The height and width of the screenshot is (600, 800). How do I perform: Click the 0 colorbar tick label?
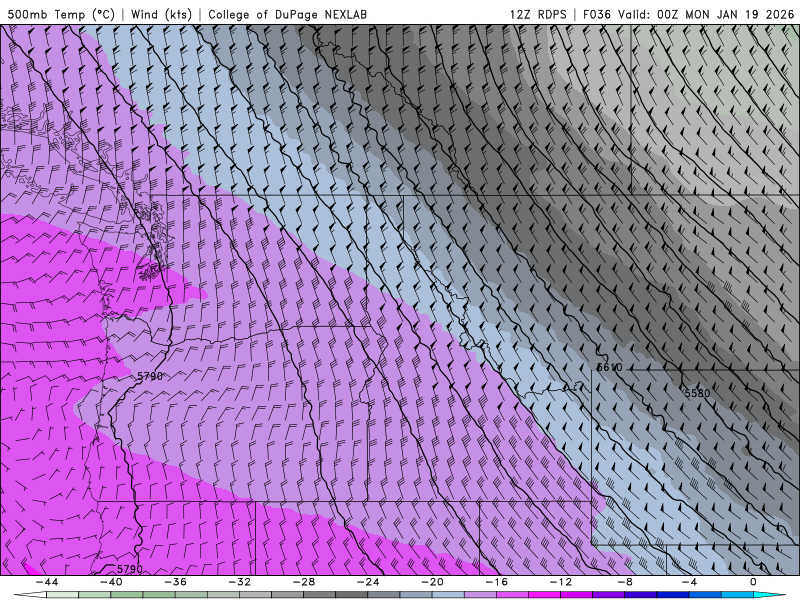pos(754,582)
